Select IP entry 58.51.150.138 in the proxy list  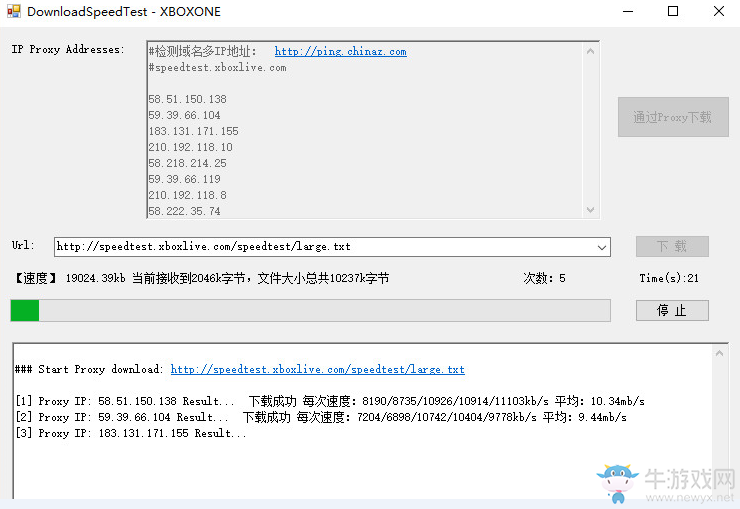coord(187,99)
